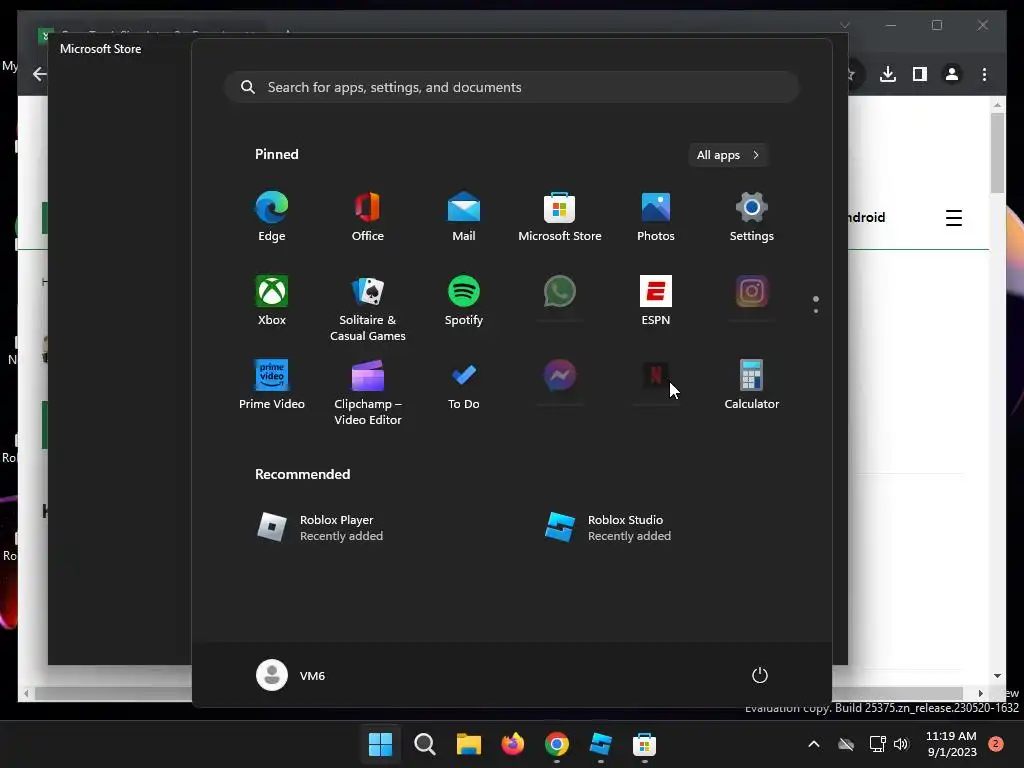
Task: Click the power button in Start menu
Action: coord(760,675)
